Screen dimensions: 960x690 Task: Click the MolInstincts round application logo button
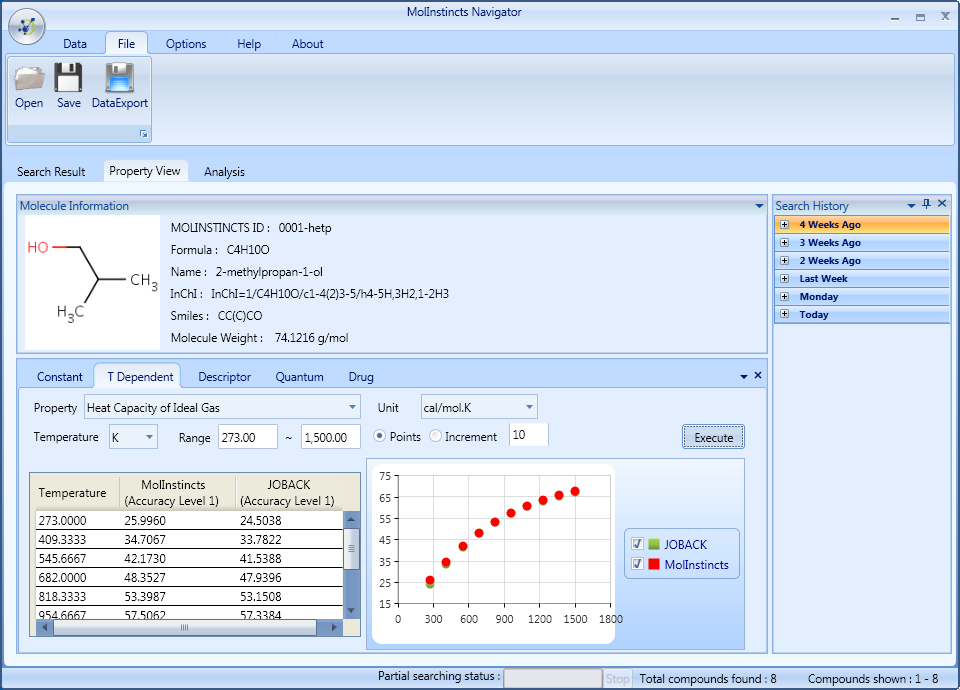point(27,26)
